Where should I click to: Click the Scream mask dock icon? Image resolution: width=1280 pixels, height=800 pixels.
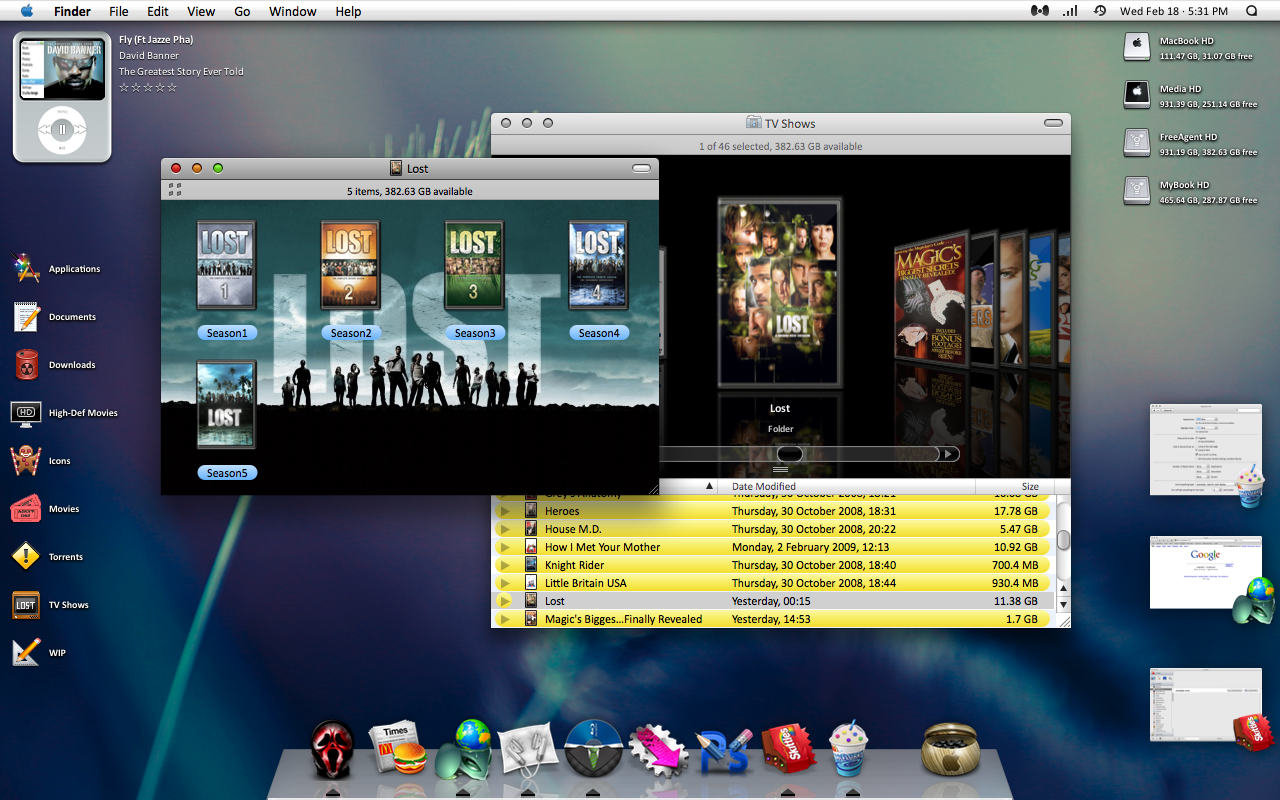tap(333, 750)
